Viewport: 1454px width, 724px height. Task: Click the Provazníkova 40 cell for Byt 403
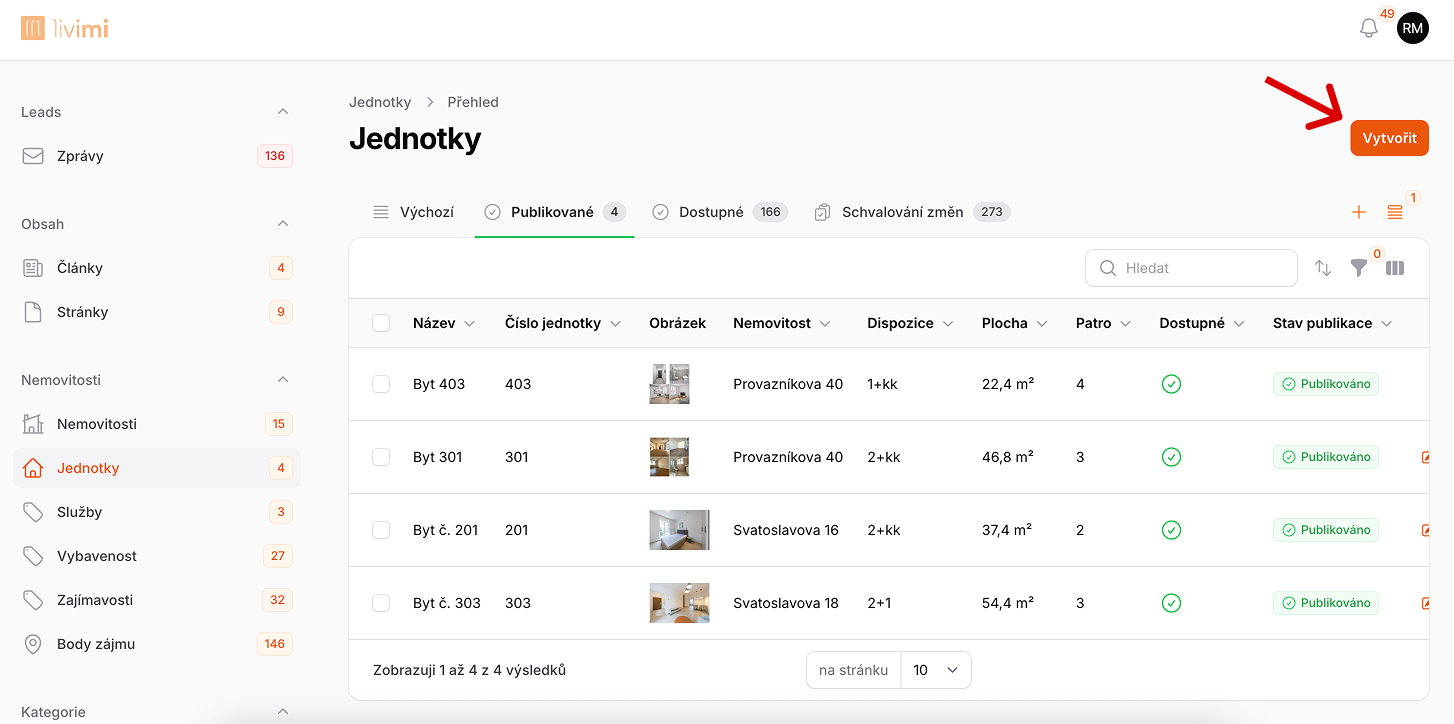[x=788, y=384]
